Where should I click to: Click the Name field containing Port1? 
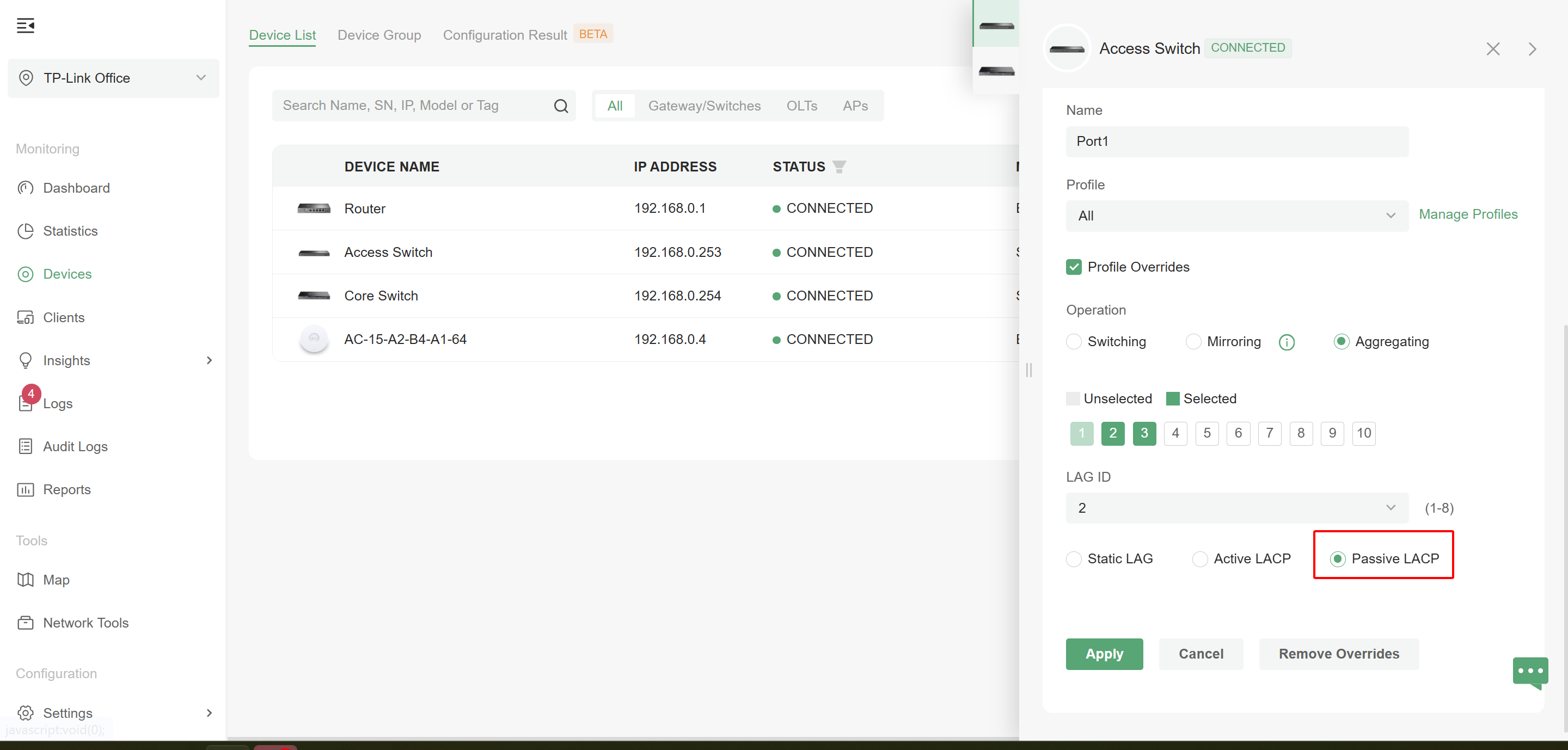[1237, 142]
